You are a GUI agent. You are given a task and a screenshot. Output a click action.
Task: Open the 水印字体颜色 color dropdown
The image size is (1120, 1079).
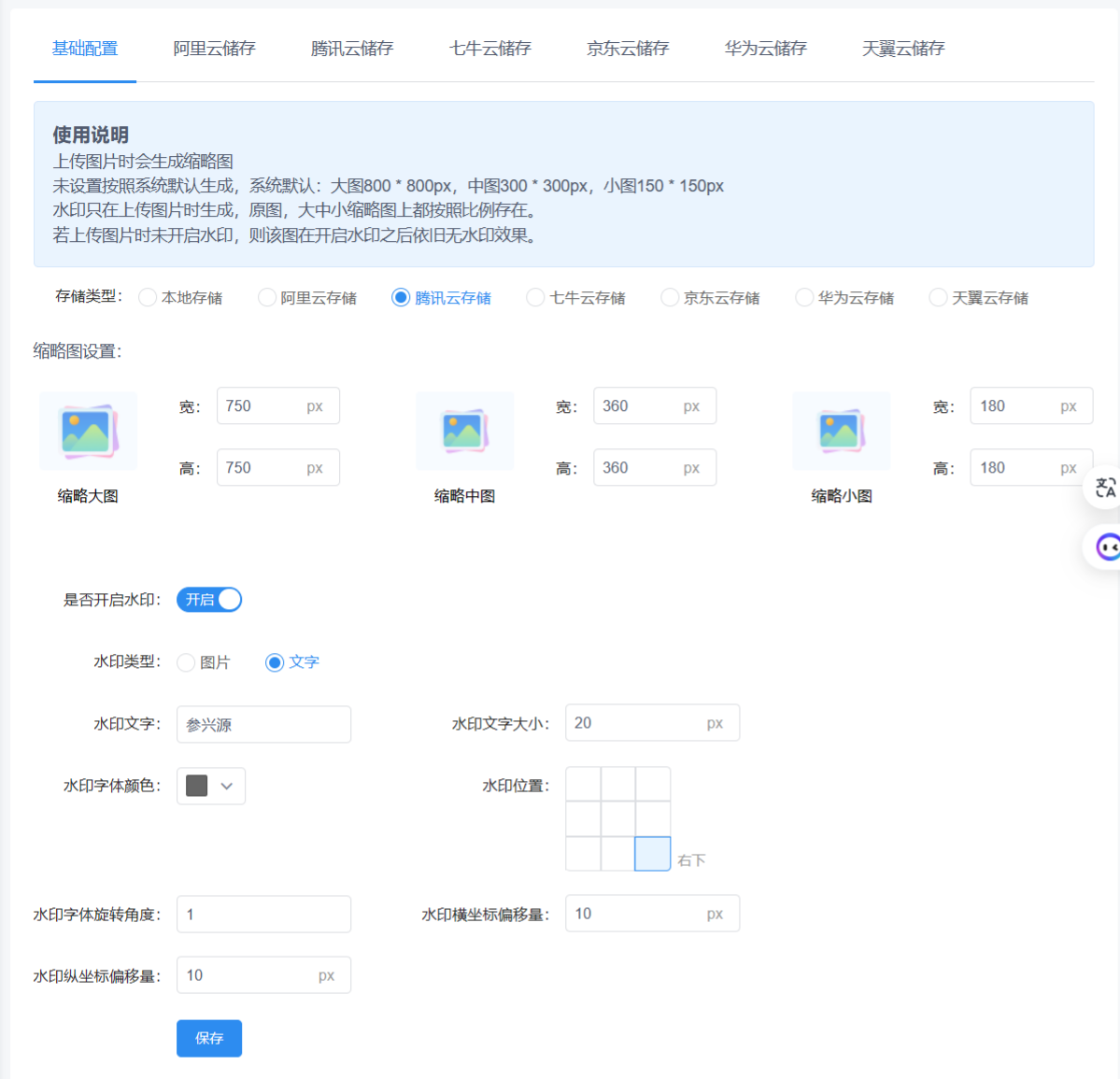(x=224, y=786)
